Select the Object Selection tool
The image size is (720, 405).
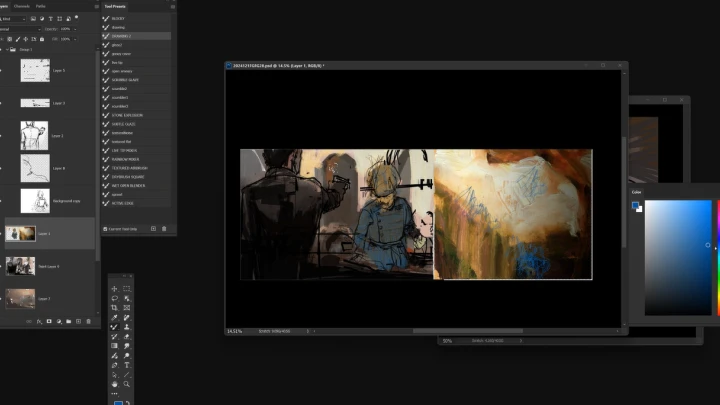click(127, 298)
